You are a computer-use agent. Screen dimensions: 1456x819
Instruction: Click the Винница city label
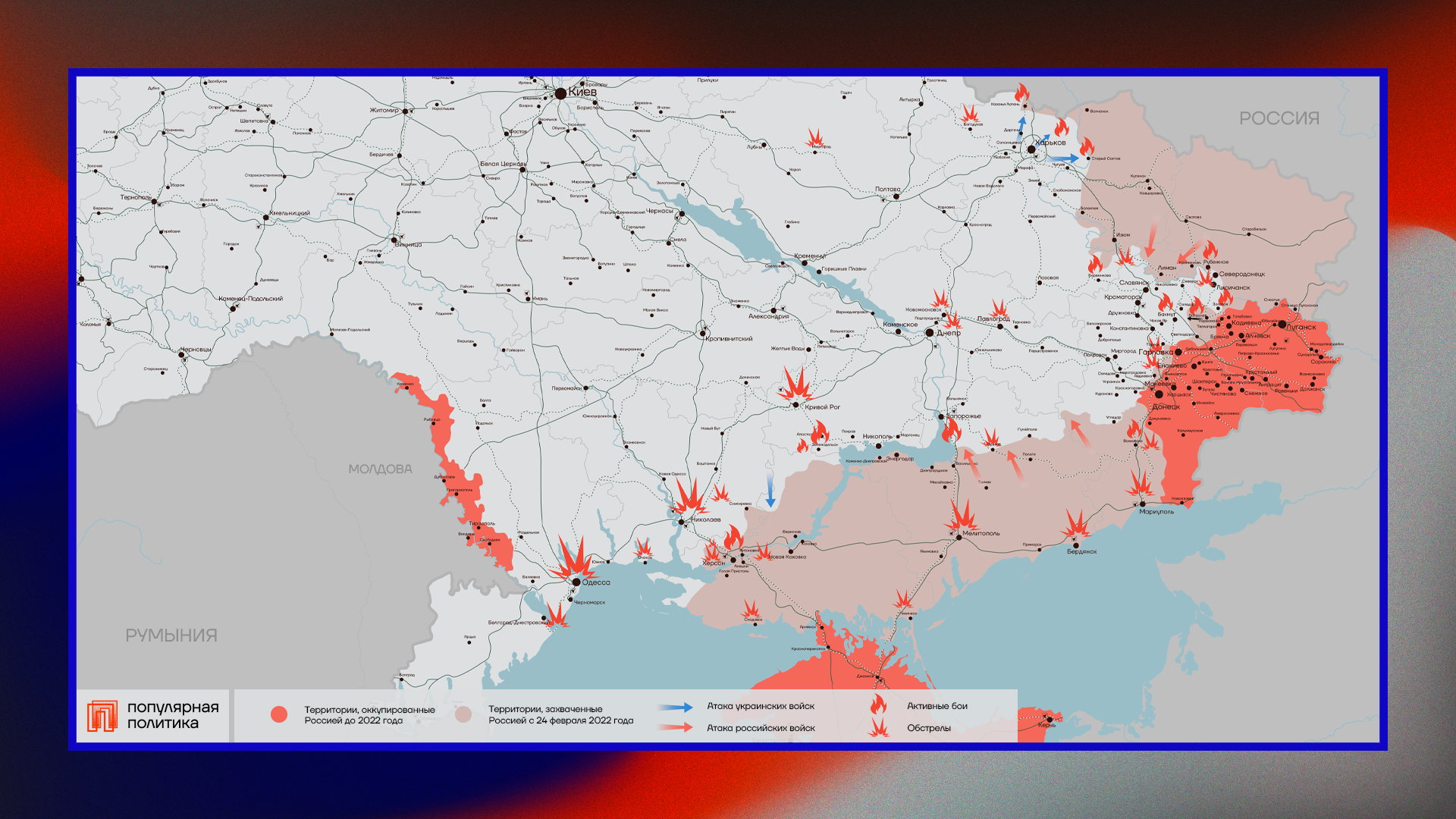click(408, 245)
